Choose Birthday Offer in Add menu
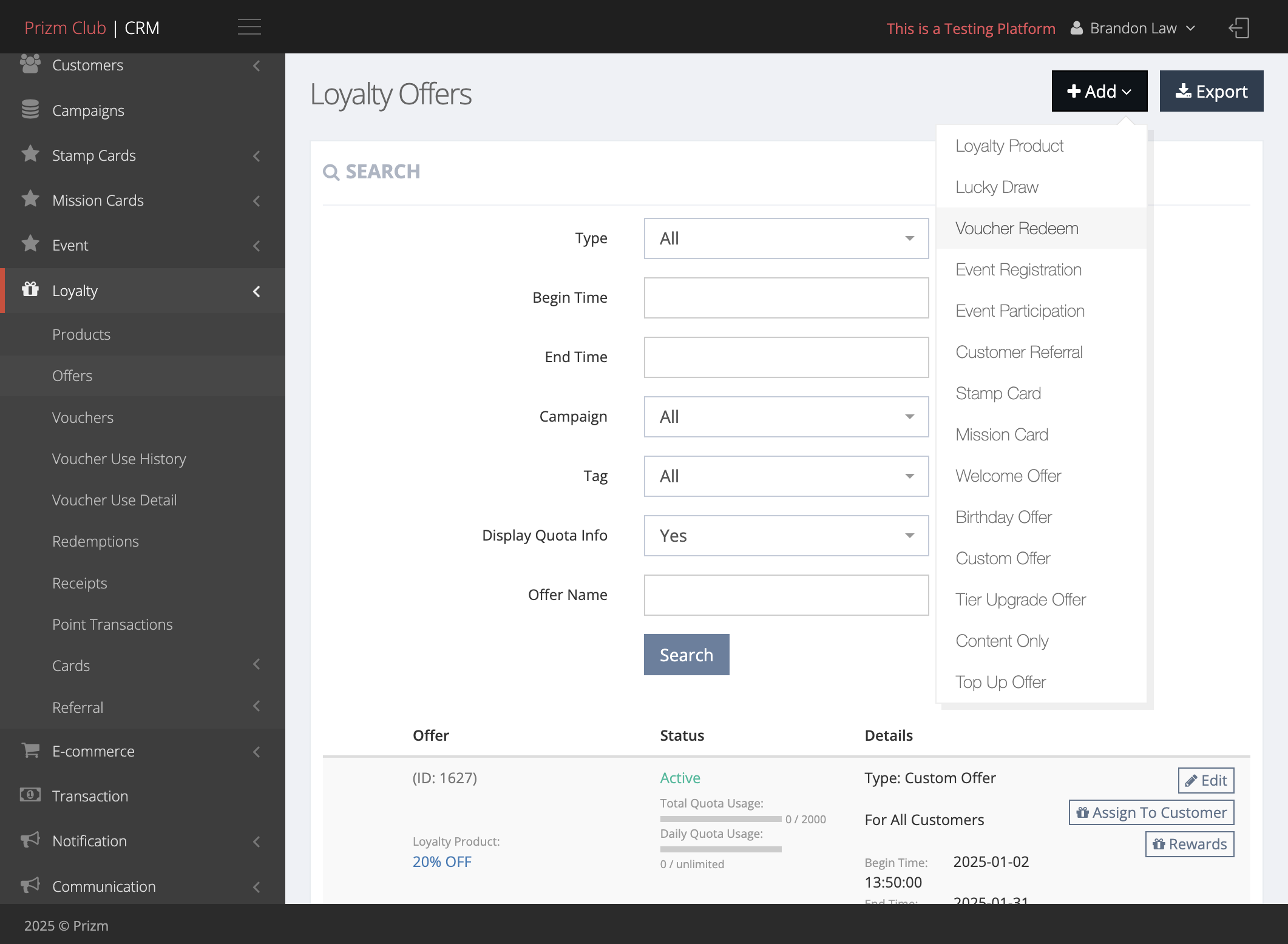This screenshot has height=944, width=1288. coord(1041,517)
